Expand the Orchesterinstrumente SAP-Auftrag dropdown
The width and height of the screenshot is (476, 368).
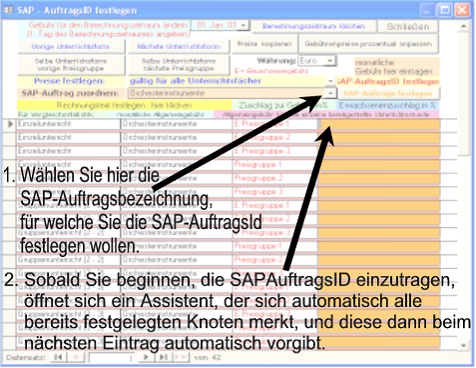click(330, 93)
